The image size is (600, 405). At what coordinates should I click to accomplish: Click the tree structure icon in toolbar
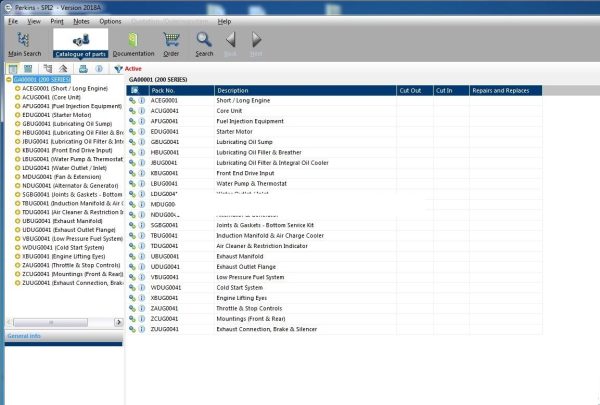tap(48, 69)
